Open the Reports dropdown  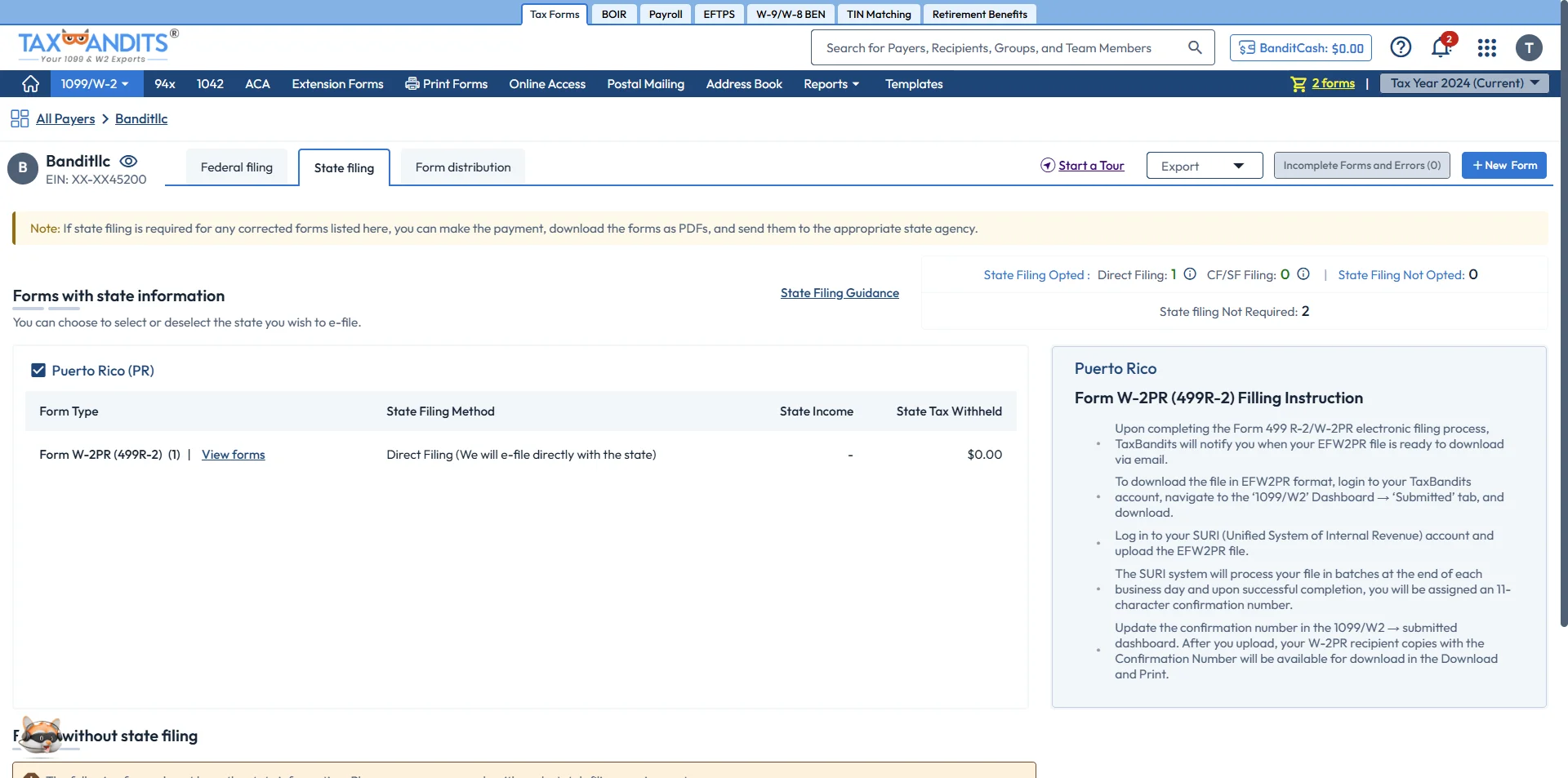(831, 84)
